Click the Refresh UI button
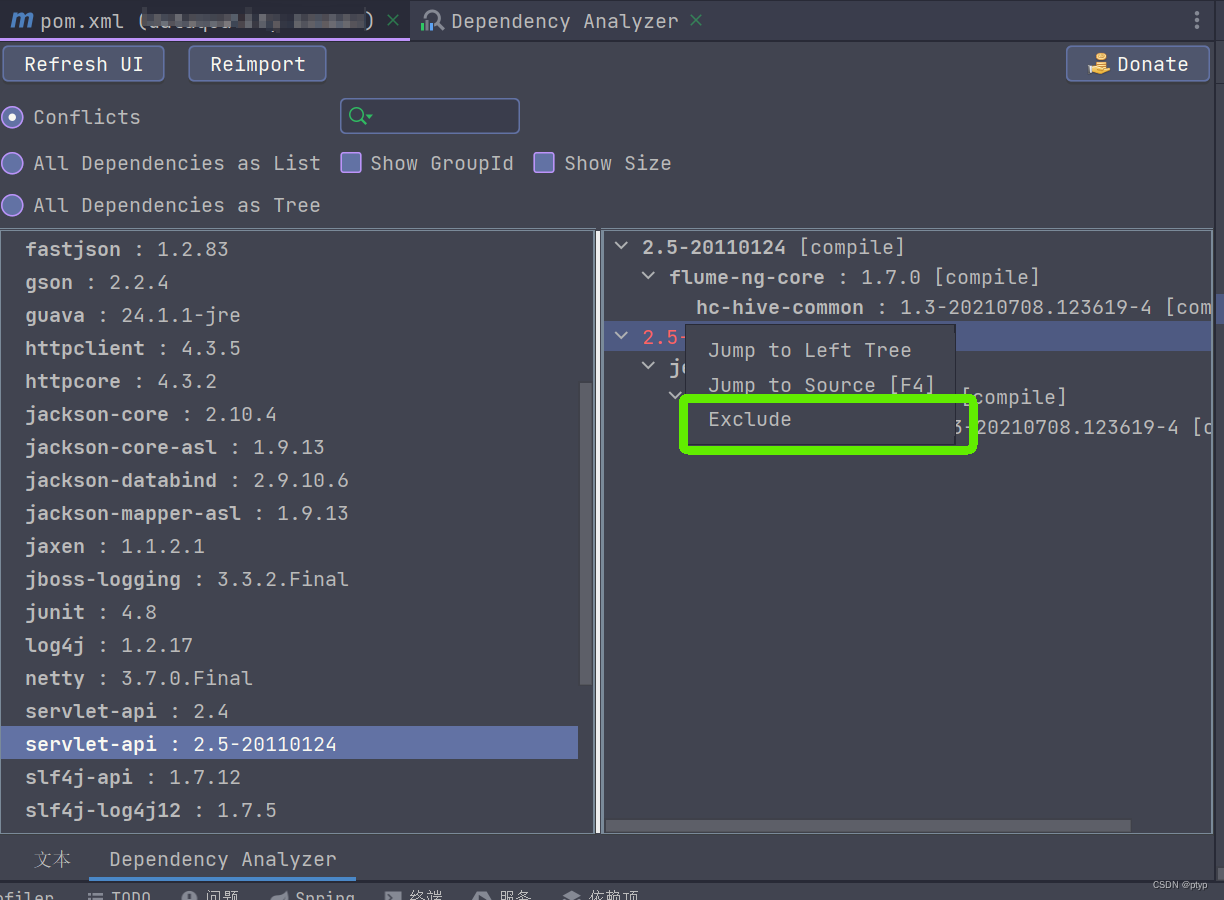Viewport: 1224px width, 900px height. 84,64
